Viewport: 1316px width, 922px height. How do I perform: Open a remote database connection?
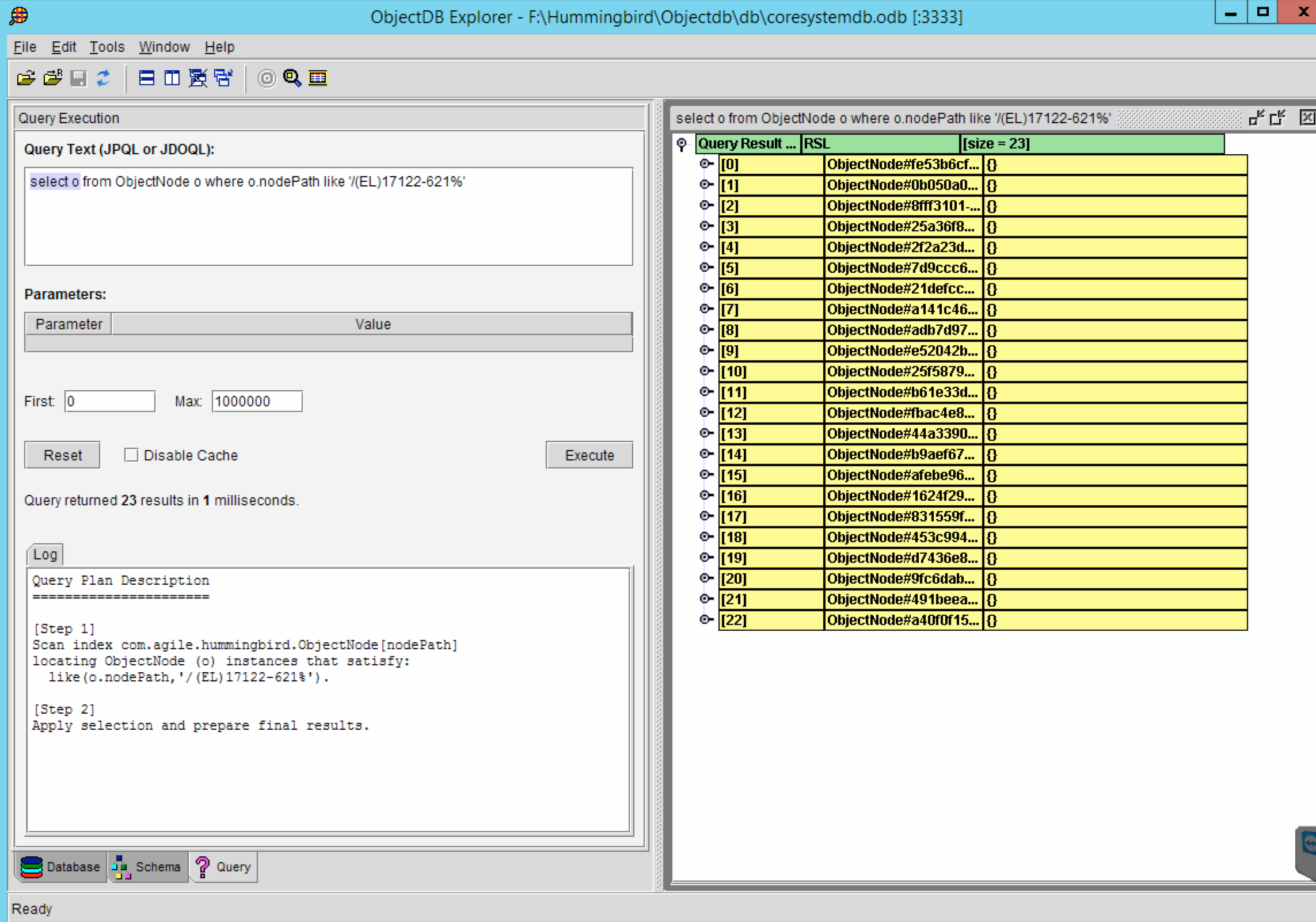53,78
